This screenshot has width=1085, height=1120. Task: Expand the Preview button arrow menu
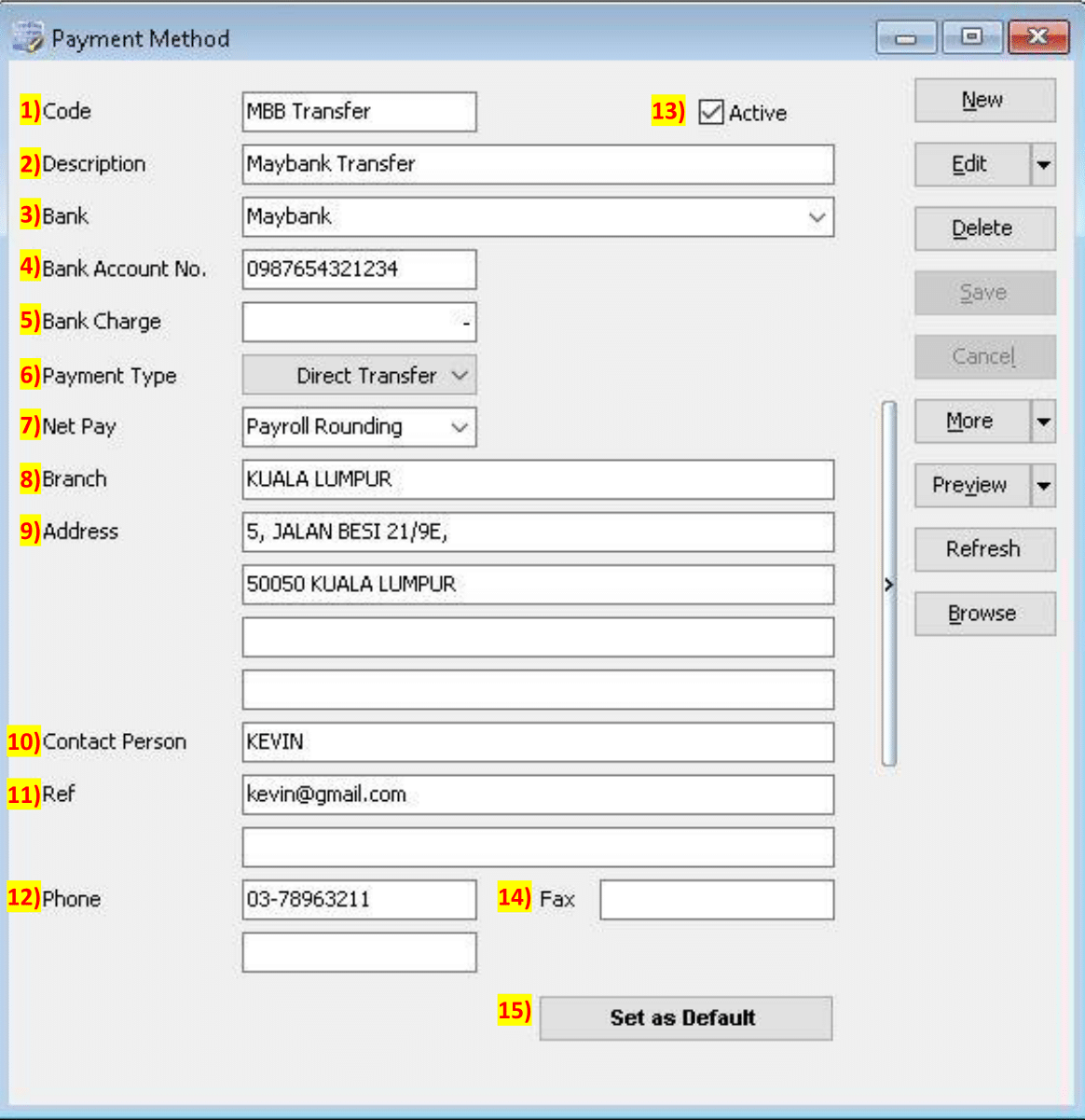pos(1043,486)
